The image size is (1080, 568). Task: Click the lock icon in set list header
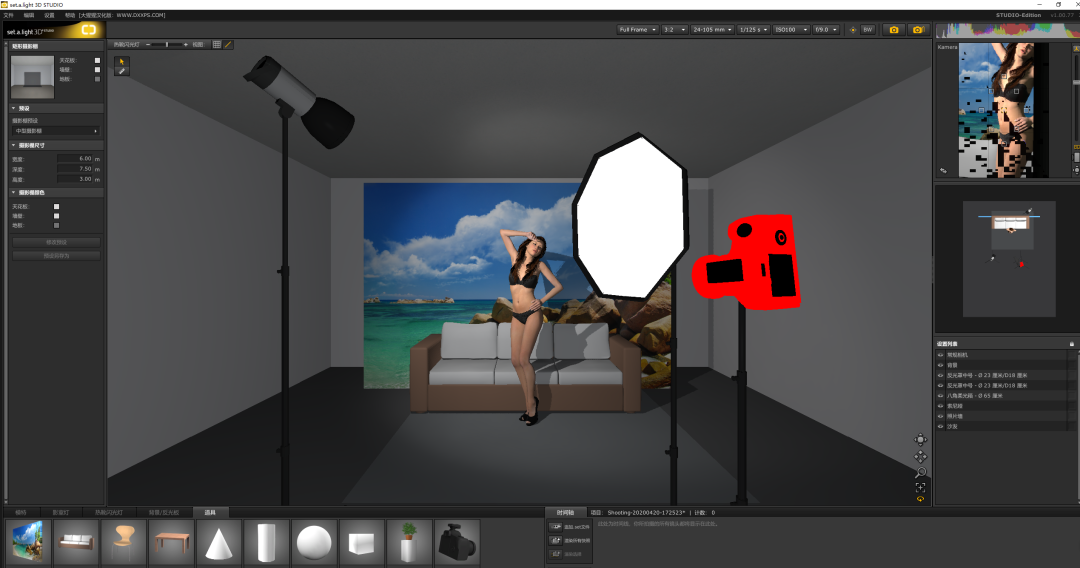coord(1072,344)
